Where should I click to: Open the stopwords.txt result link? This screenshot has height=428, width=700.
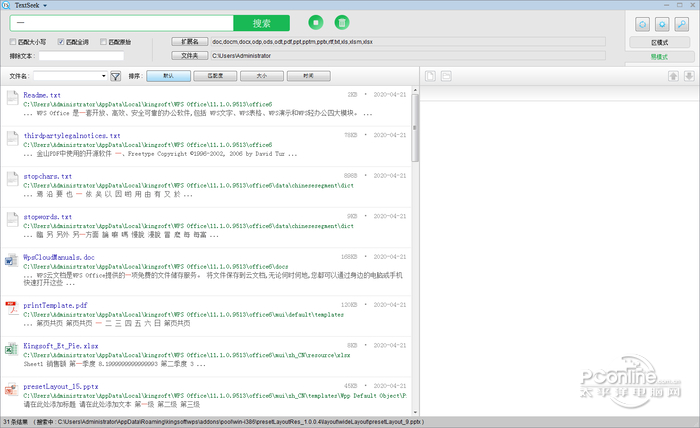(47, 217)
